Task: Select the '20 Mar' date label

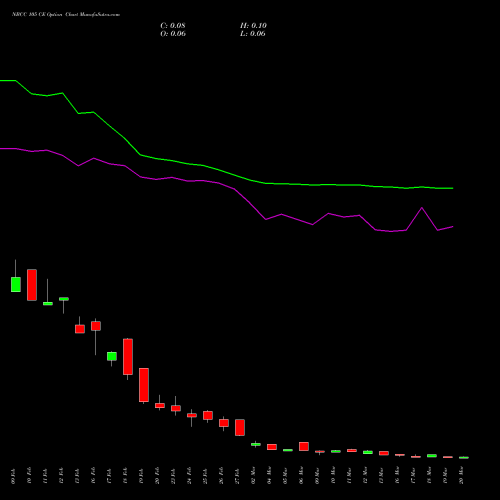Action: point(461,476)
